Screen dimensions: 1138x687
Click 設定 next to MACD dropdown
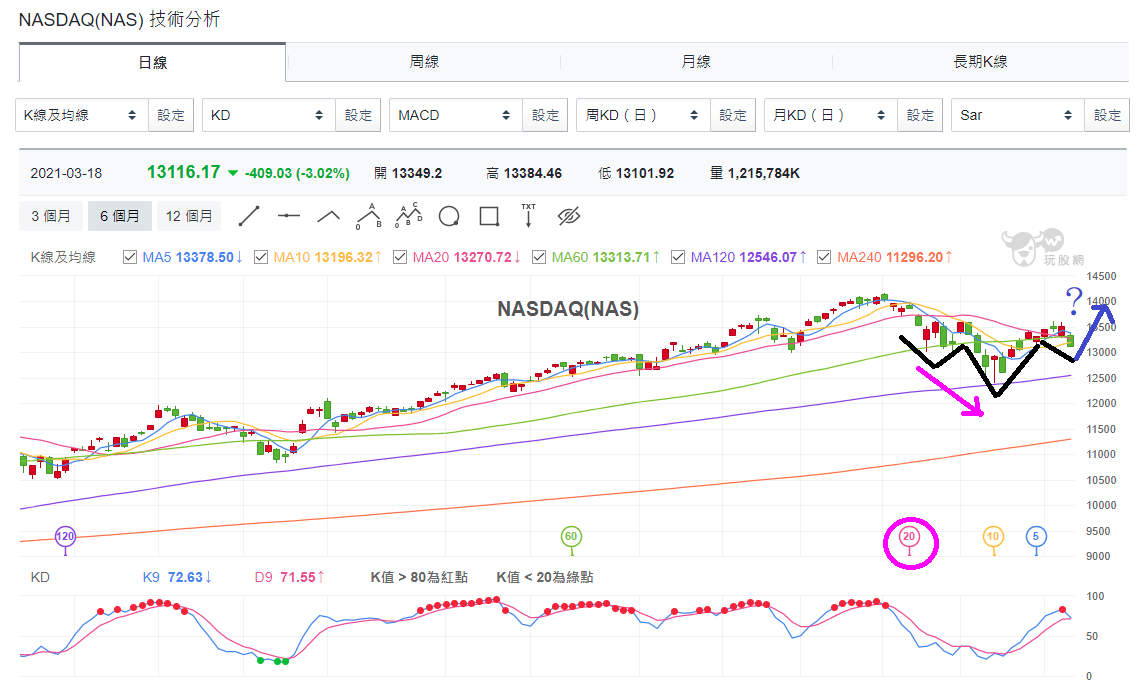(546, 115)
